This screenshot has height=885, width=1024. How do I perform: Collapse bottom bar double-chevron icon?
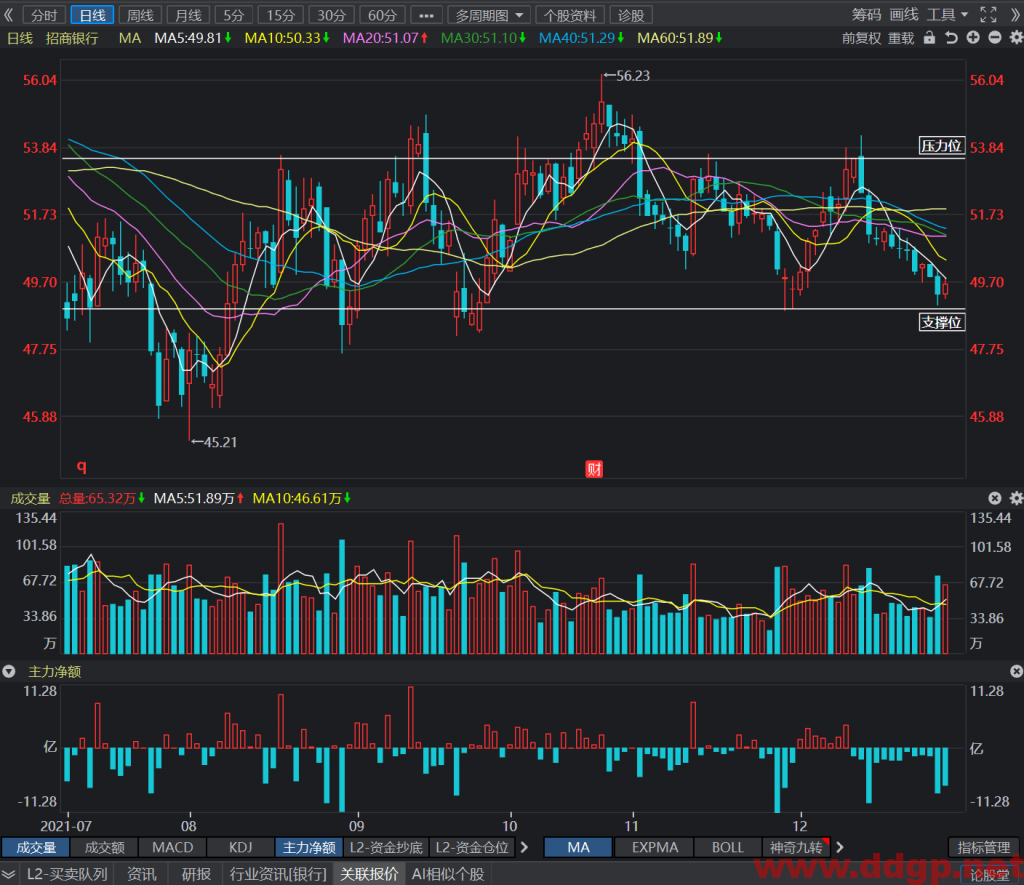8,874
